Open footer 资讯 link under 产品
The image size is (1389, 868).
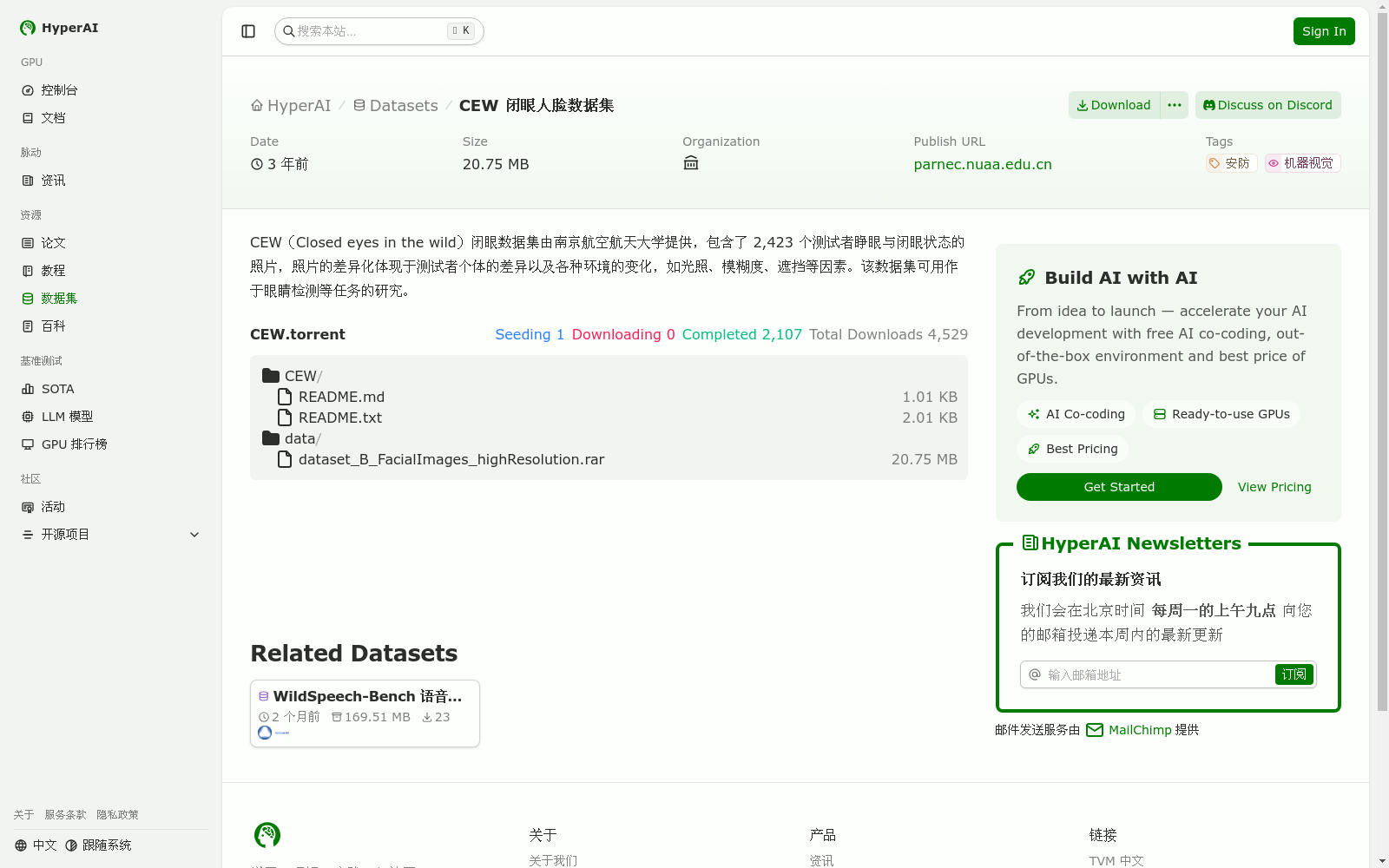[x=821, y=861]
